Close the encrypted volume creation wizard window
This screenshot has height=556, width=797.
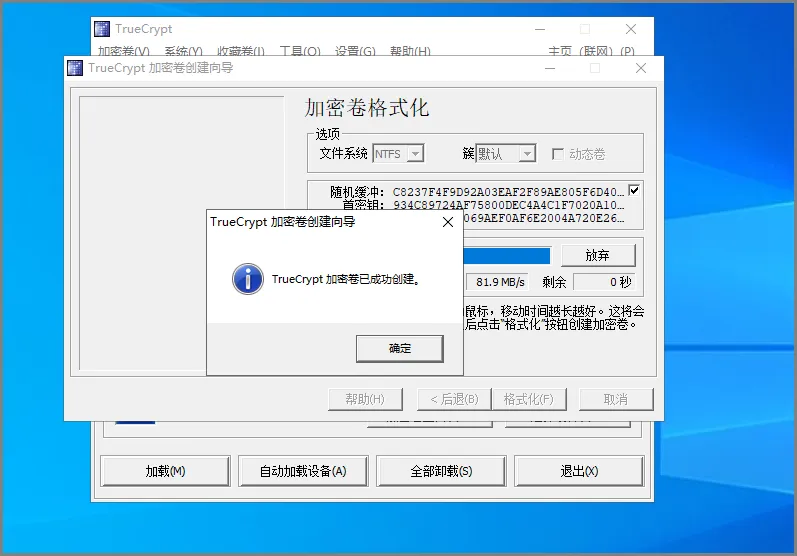pyautogui.click(x=641, y=68)
